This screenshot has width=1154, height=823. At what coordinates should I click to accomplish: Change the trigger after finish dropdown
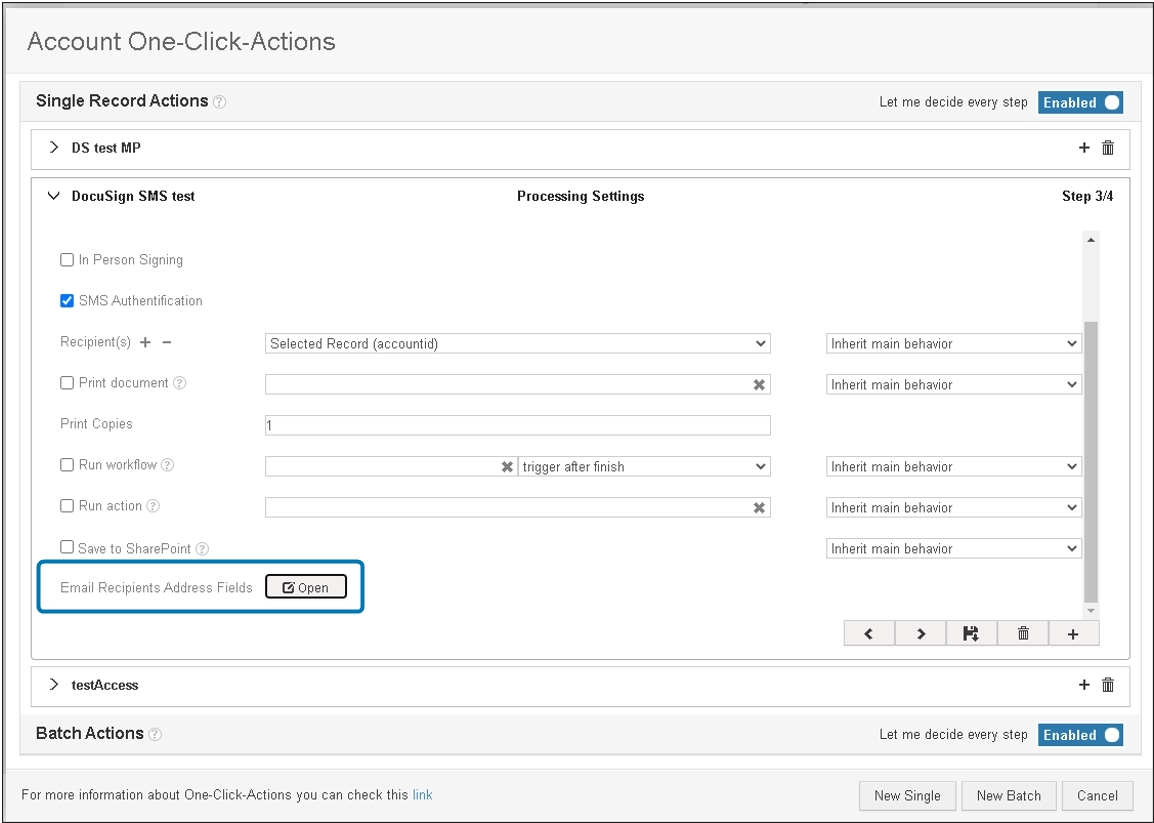click(644, 466)
